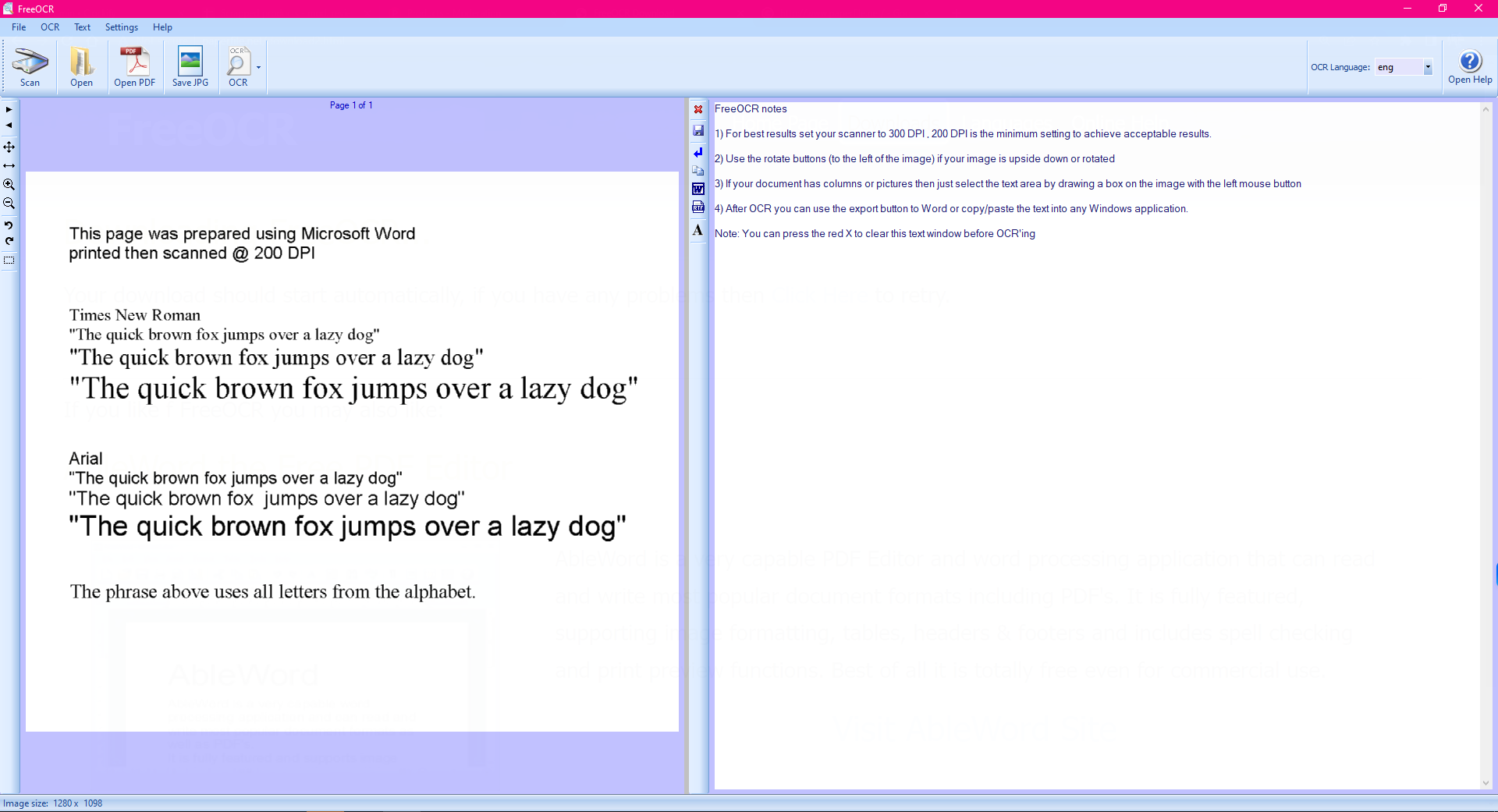
Task: Select the fit-width horizontal arrow icon
Action: (x=9, y=165)
